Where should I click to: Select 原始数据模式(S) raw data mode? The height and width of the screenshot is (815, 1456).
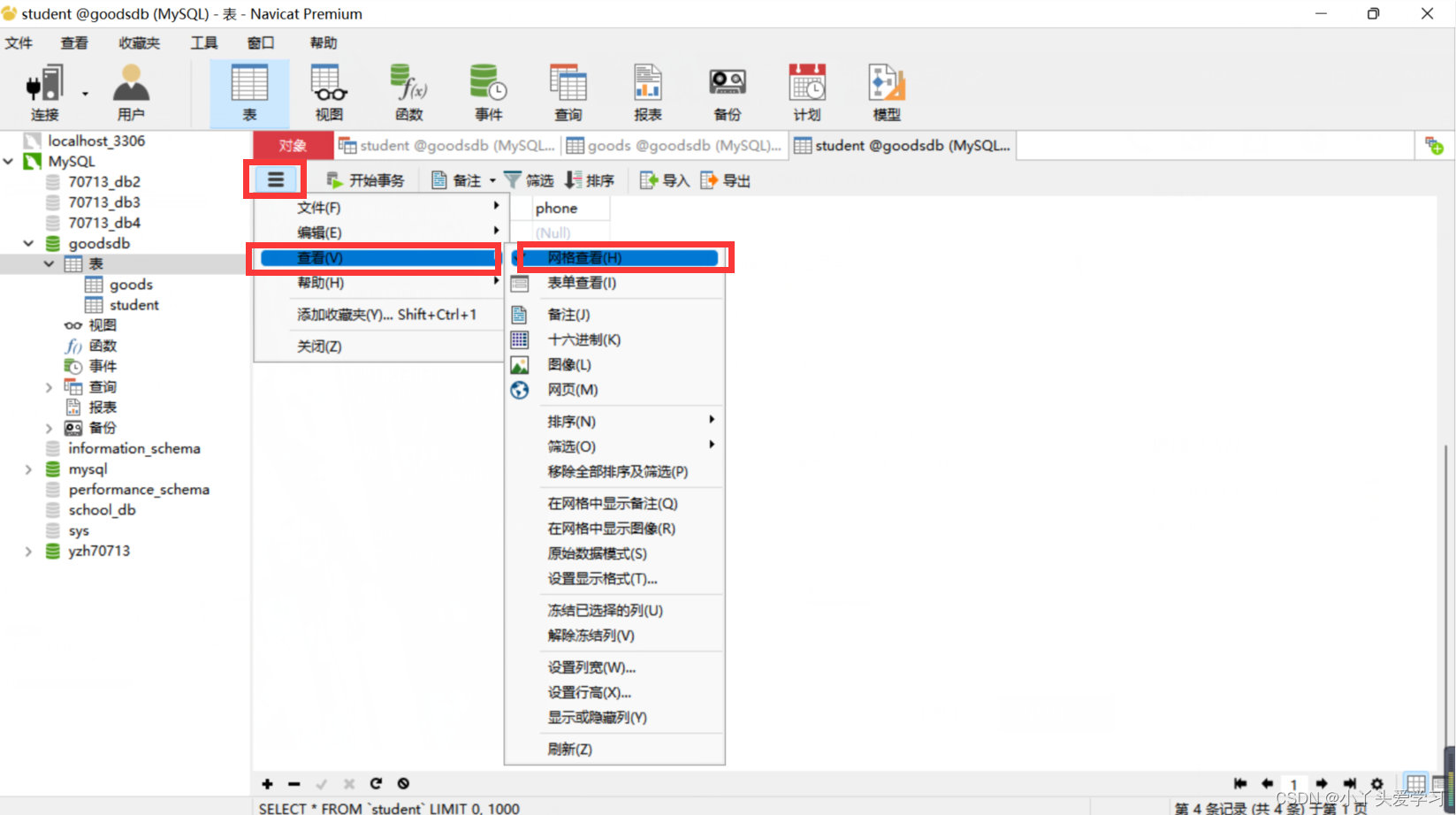[615, 553]
